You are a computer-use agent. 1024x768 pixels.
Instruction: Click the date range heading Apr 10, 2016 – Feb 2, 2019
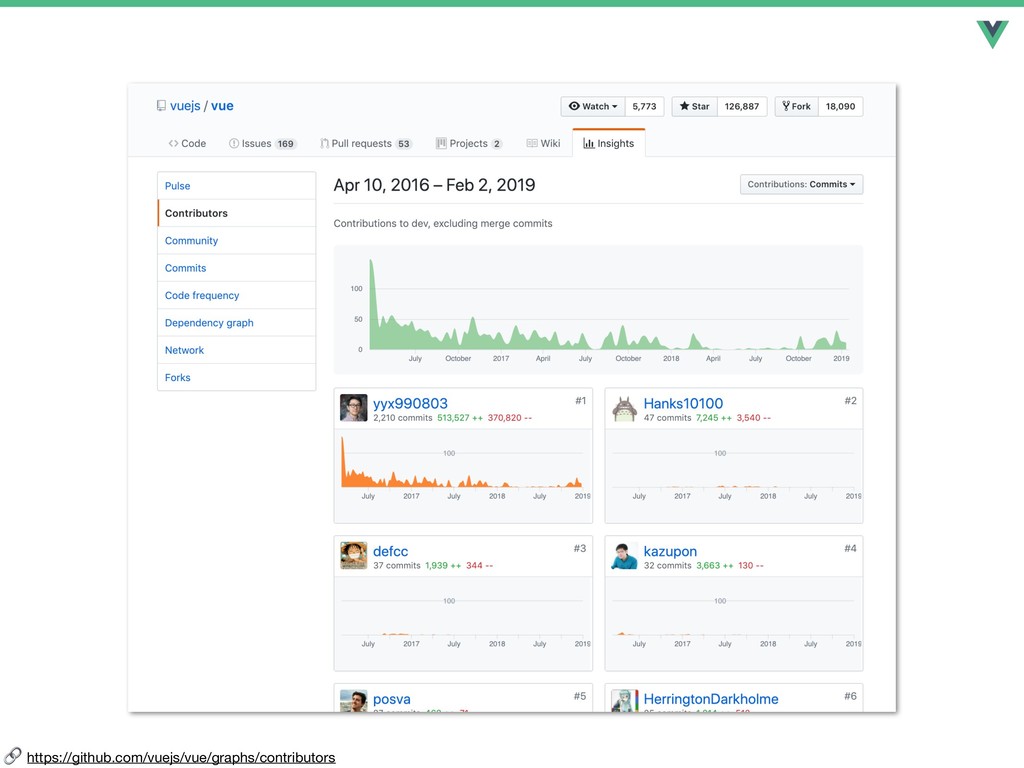(434, 185)
